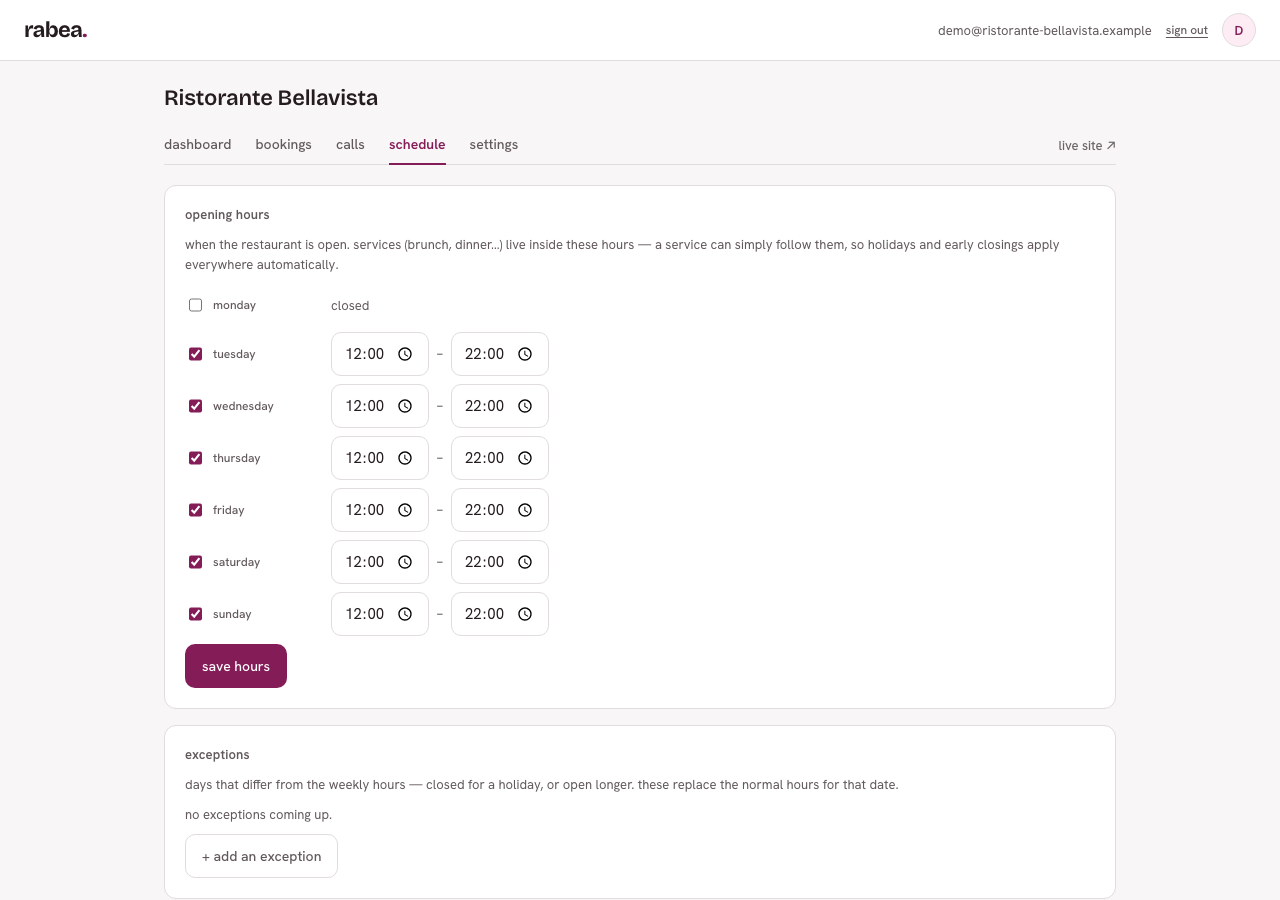Open Sunday closing time clock icon

click(x=525, y=614)
